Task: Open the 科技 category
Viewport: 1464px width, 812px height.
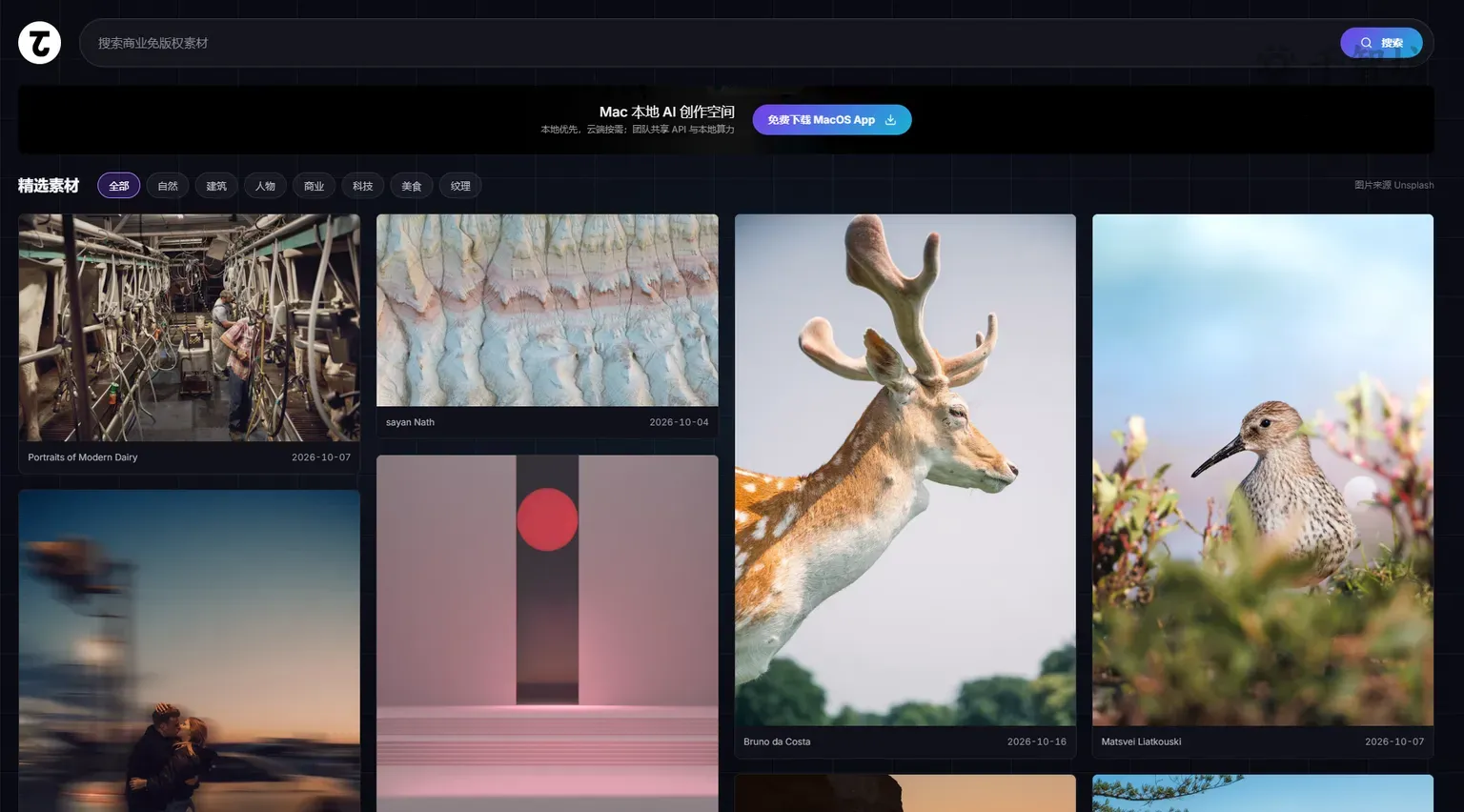Action: (363, 186)
